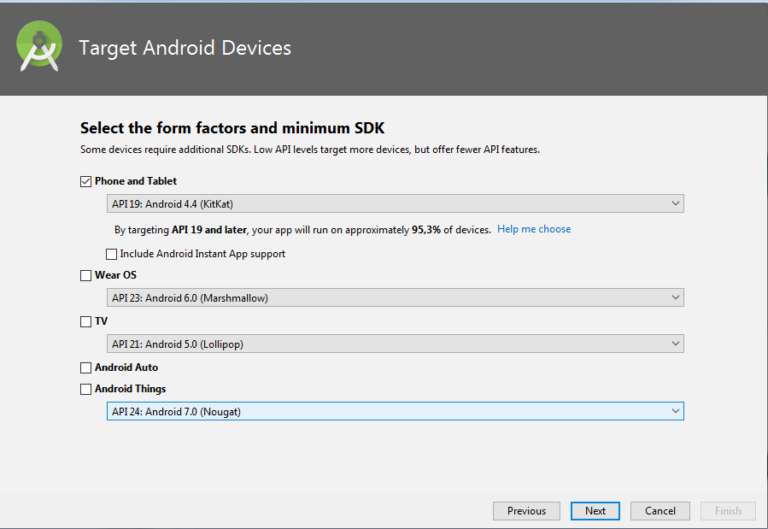
Task: Open the Help me choose link
Action: click(534, 229)
